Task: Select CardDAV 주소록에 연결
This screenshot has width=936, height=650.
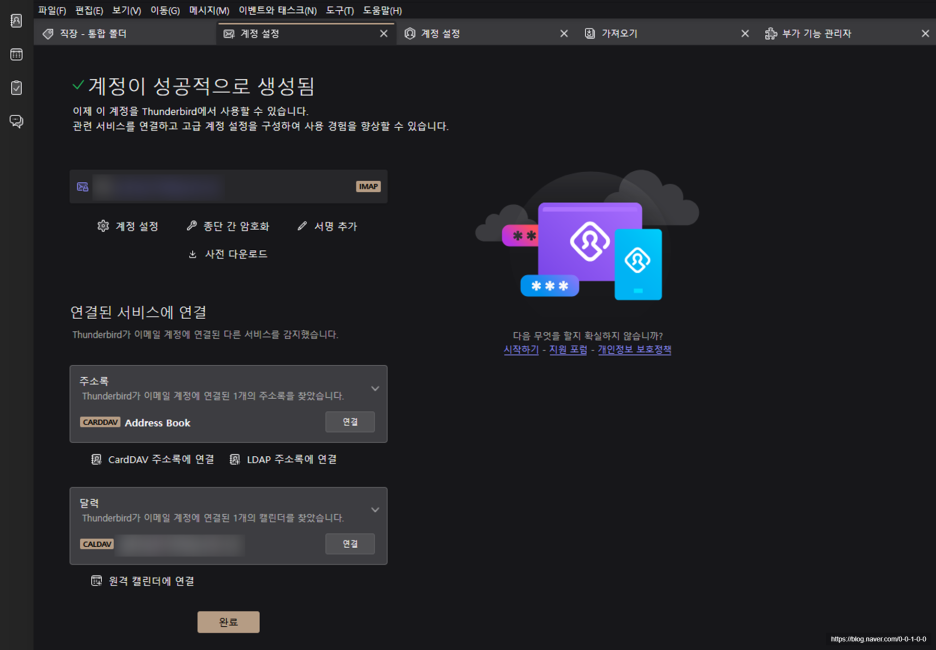Action: click(152, 459)
